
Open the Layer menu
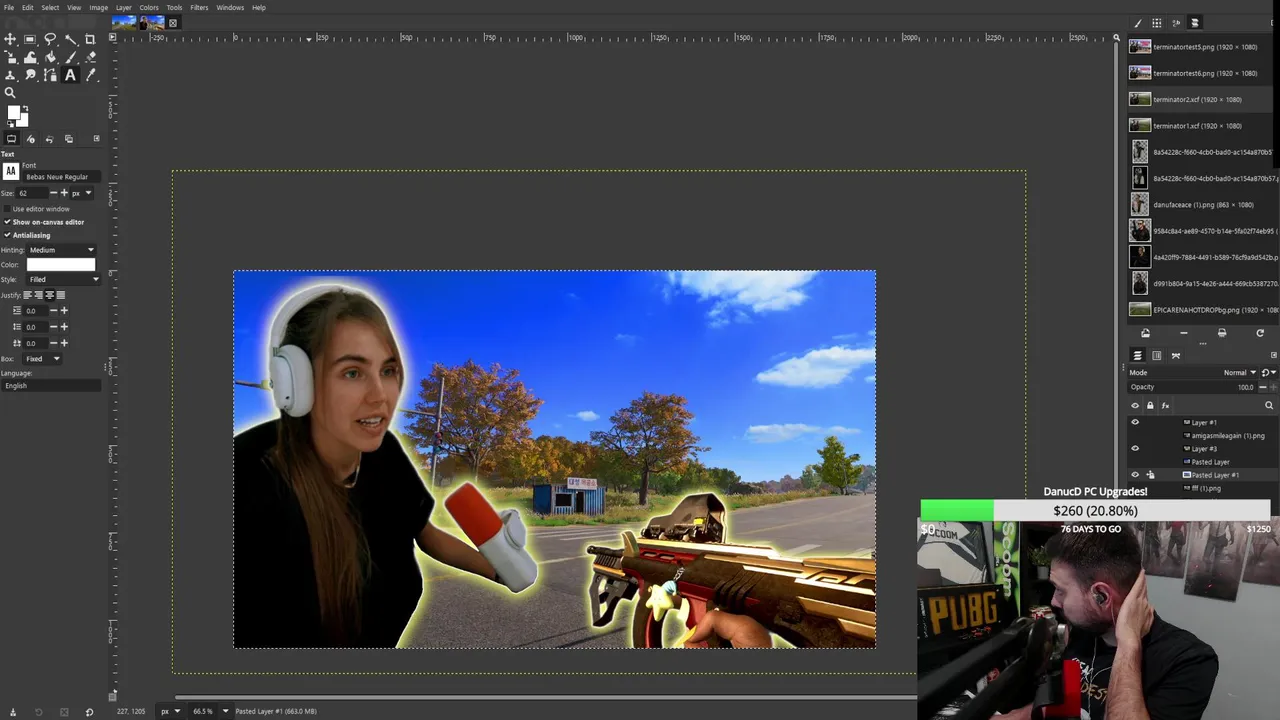point(123,7)
